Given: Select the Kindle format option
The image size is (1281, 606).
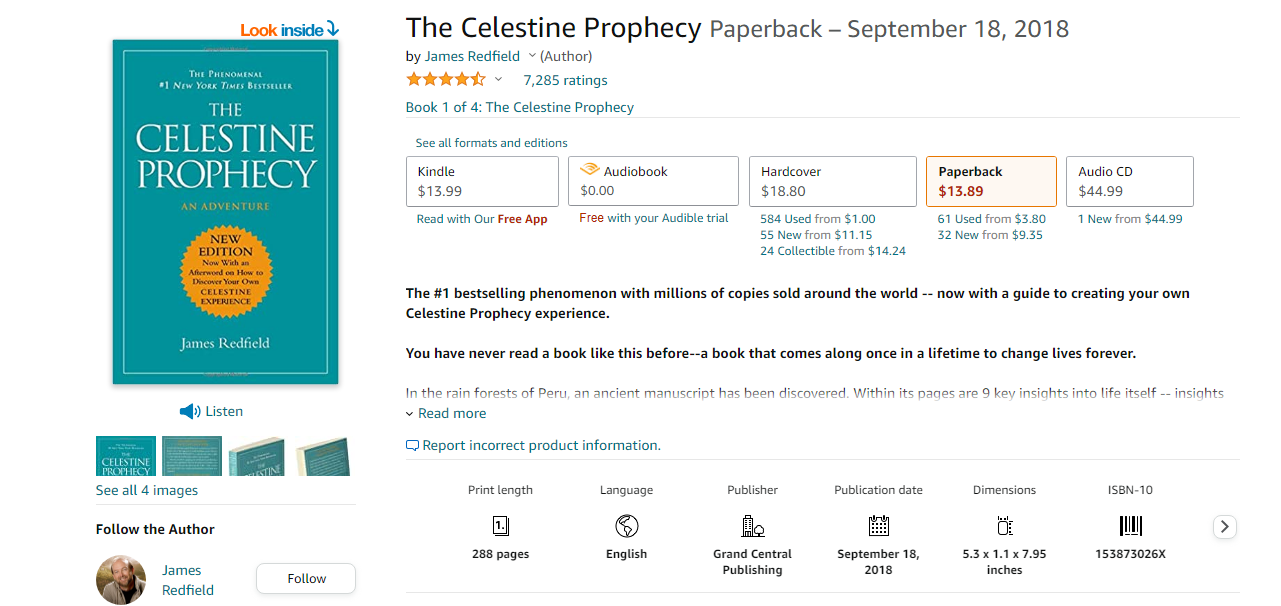Looking at the screenshot, I should click(482, 181).
